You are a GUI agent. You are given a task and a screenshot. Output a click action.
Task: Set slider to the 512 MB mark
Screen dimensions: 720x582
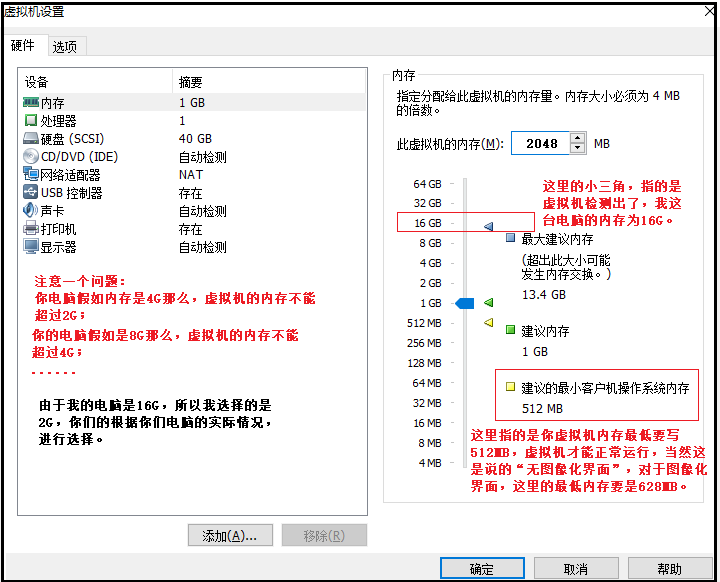pos(424,323)
